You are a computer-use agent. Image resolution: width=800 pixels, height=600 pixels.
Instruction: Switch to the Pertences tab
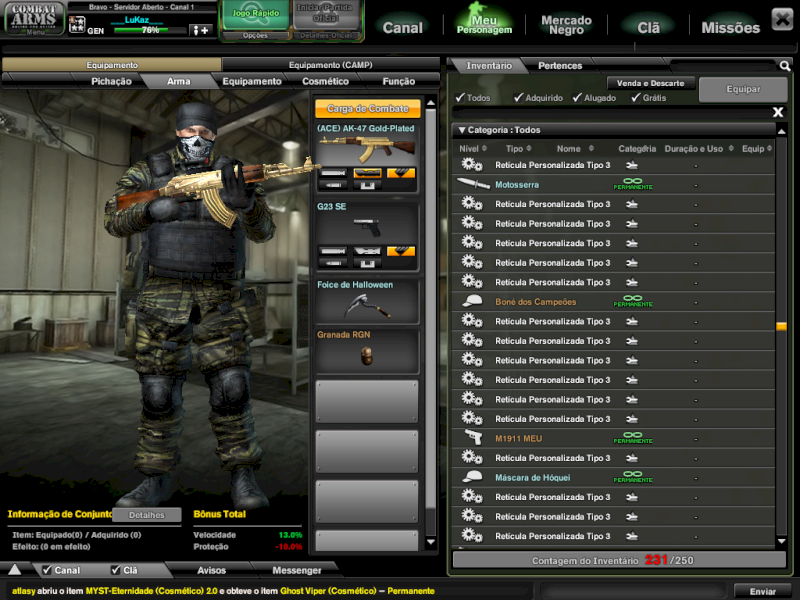click(x=560, y=65)
